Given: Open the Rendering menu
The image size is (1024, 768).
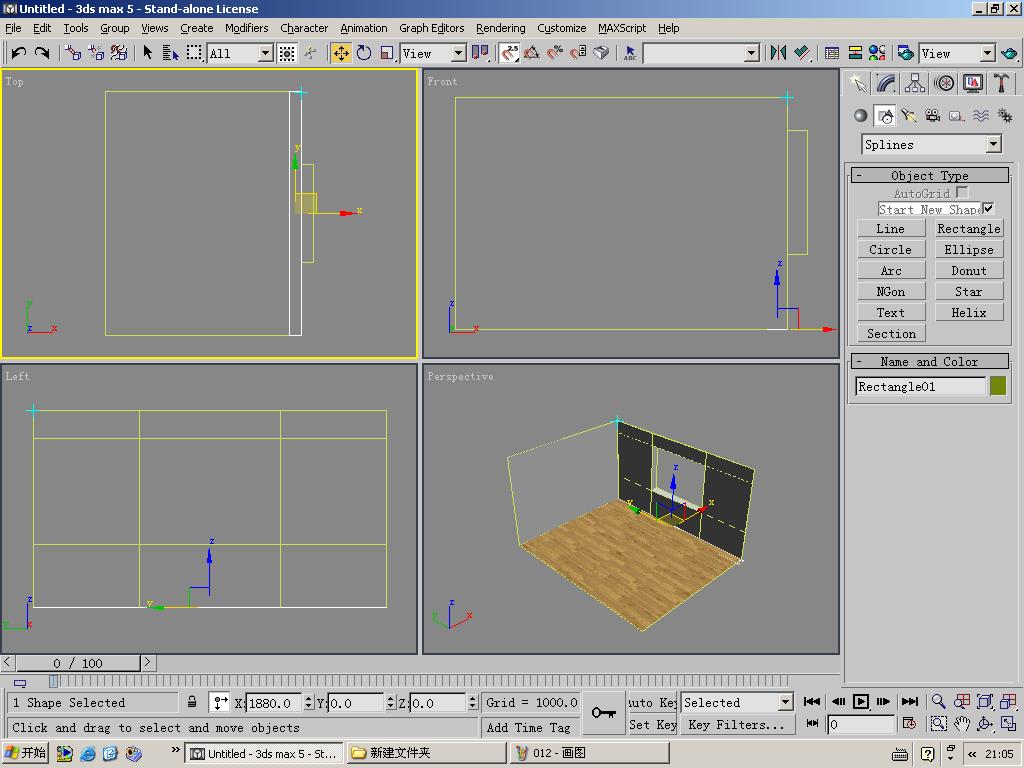Looking at the screenshot, I should click(500, 28).
